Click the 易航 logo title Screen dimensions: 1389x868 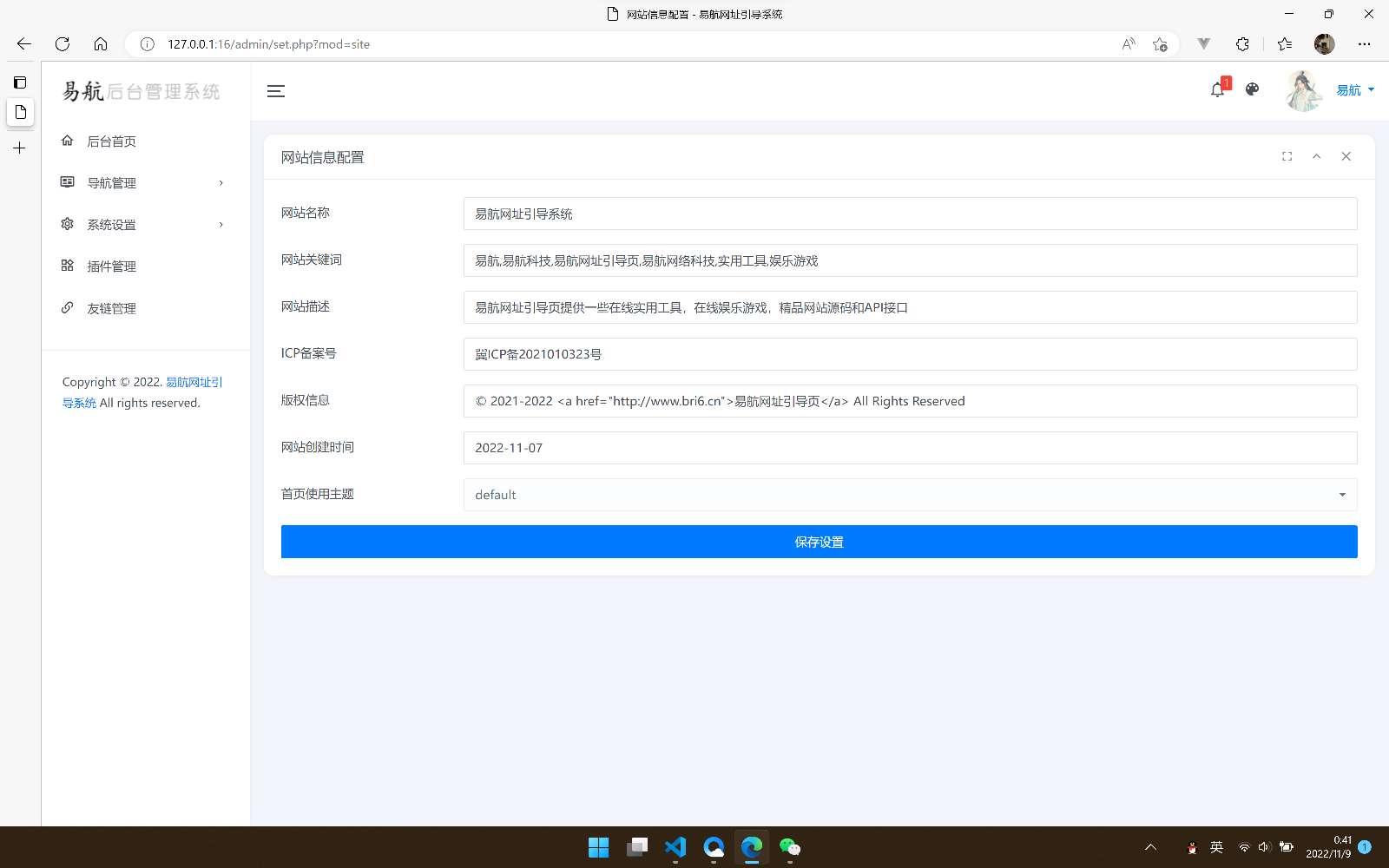pos(141,91)
